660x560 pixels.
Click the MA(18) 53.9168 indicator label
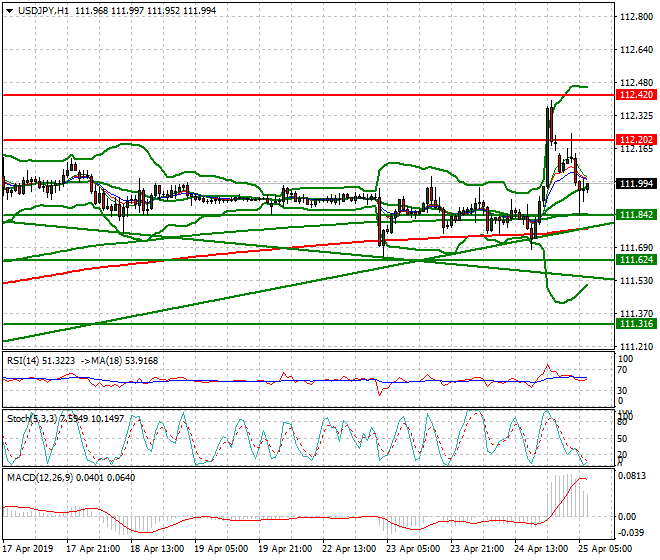[125, 361]
